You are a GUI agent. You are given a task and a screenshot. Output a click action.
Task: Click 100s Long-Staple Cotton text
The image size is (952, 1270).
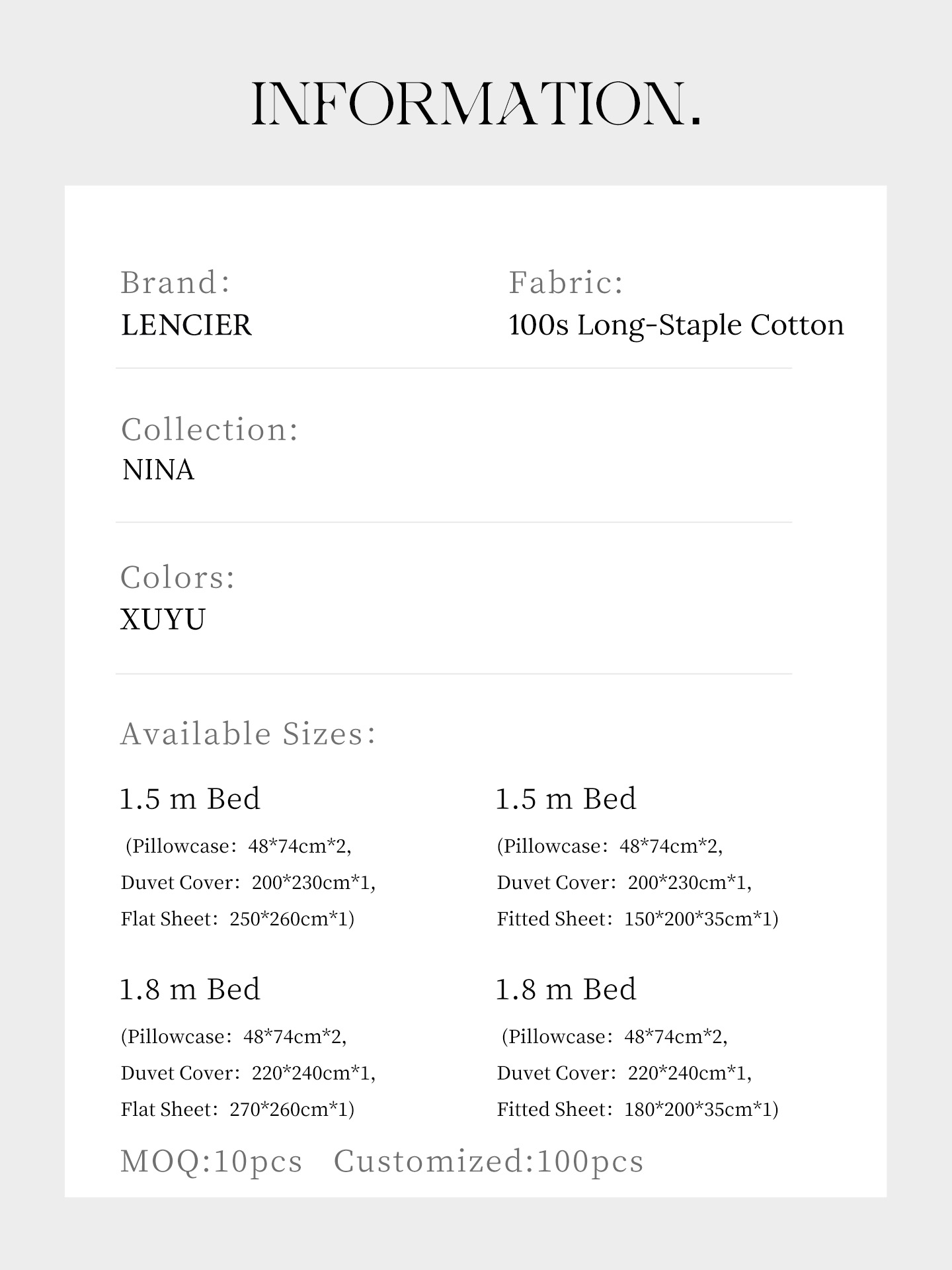676,325
